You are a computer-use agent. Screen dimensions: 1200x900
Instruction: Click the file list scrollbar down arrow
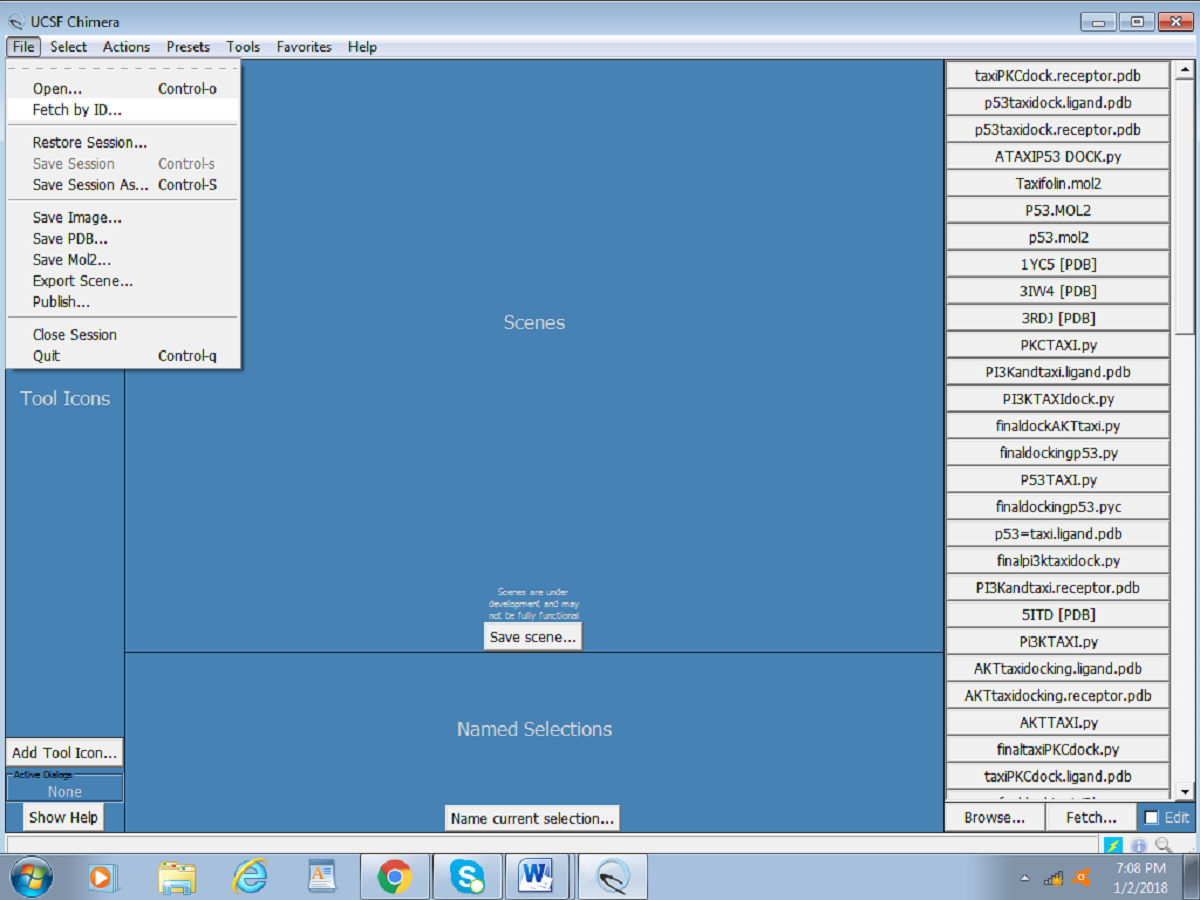coord(1185,792)
